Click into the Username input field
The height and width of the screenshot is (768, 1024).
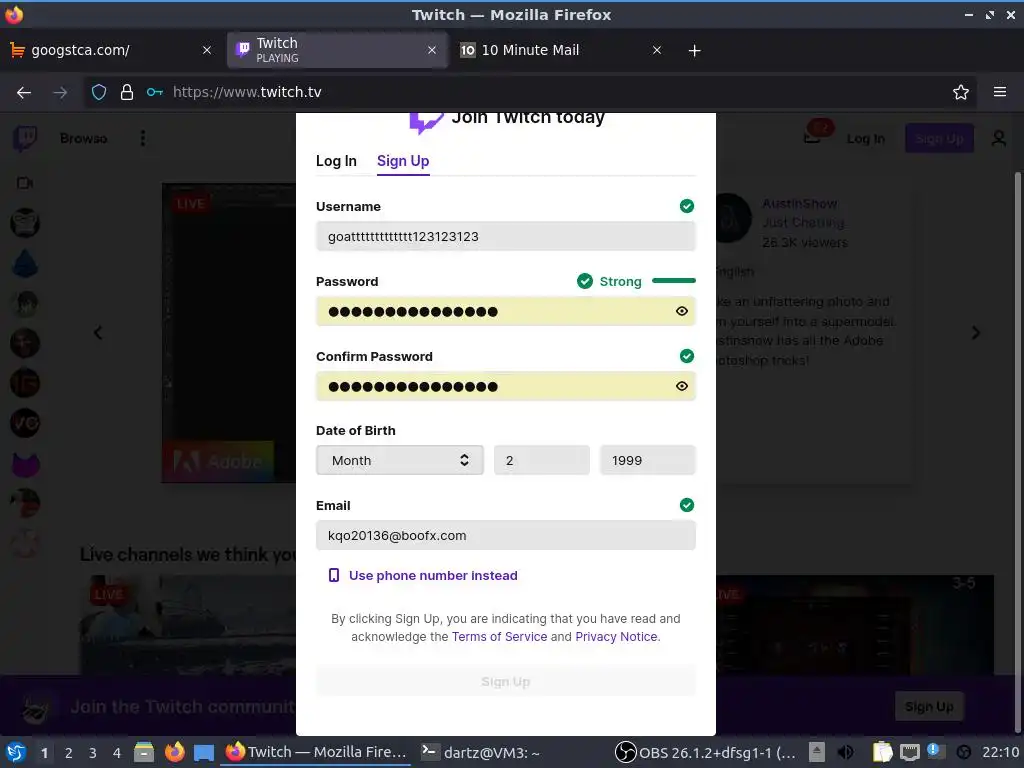(505, 236)
